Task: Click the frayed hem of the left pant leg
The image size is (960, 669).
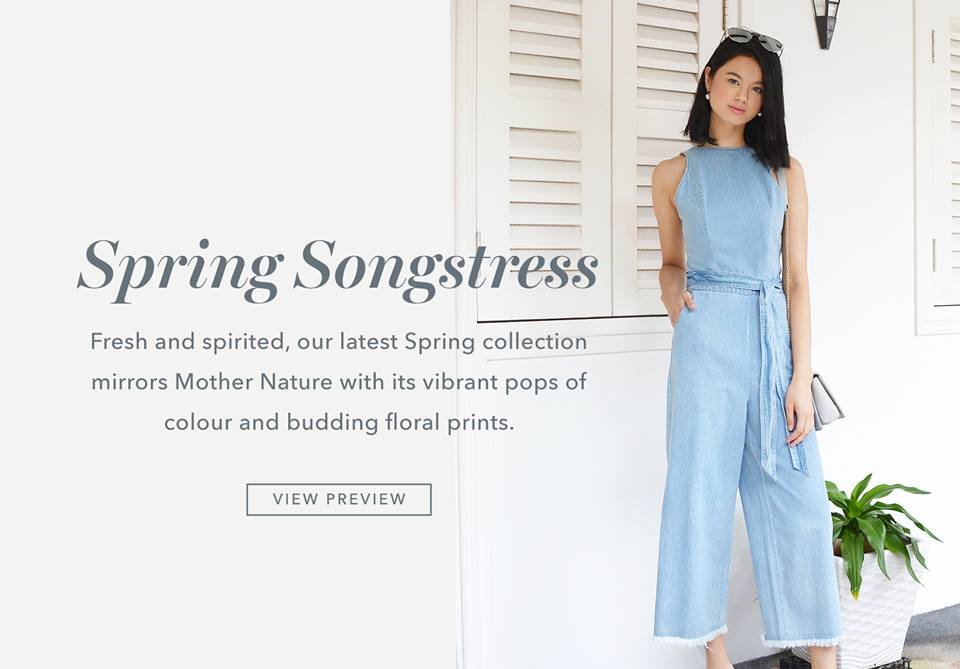Action: 690,635
